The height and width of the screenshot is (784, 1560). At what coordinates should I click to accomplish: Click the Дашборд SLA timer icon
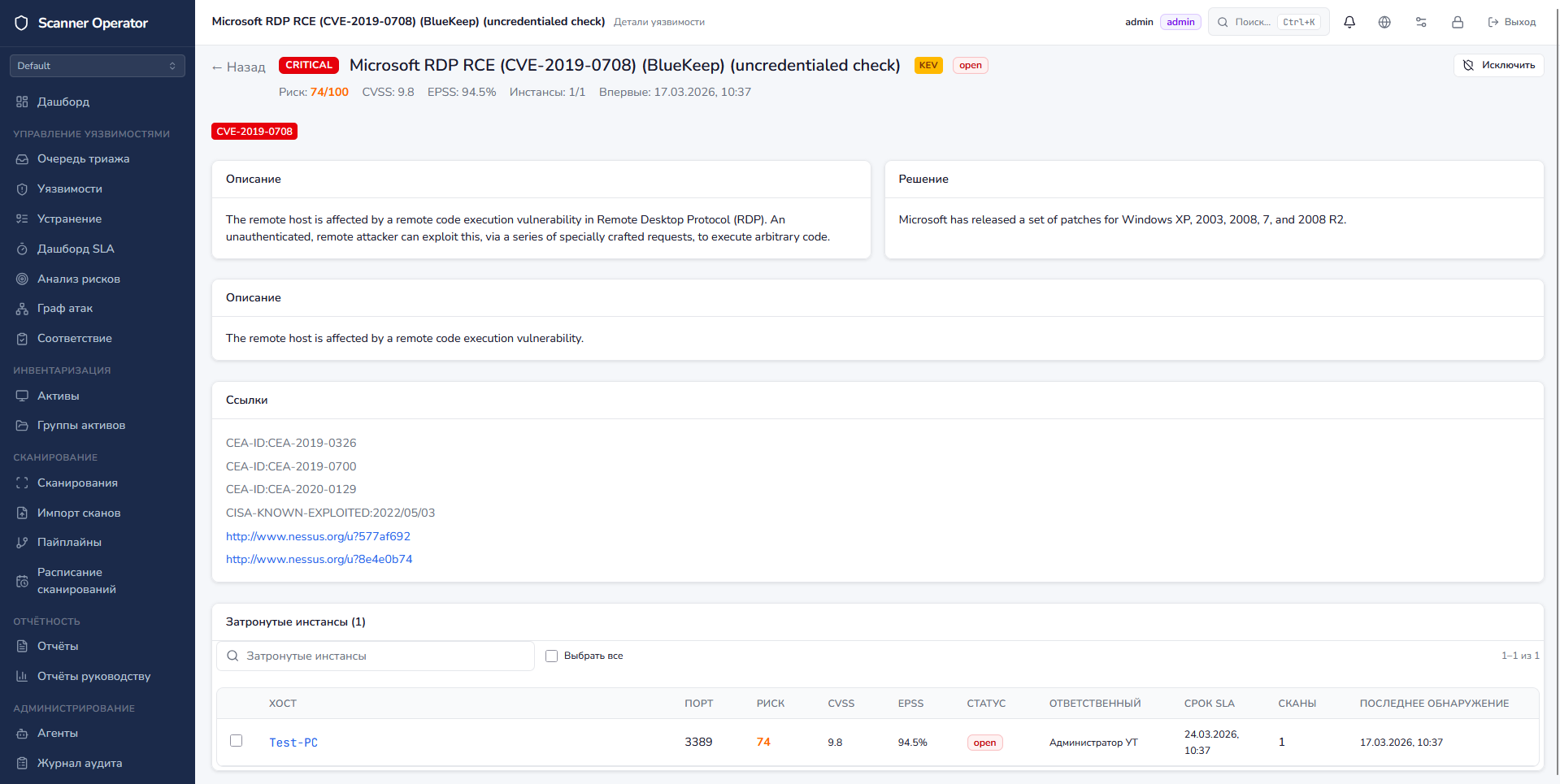click(22, 249)
